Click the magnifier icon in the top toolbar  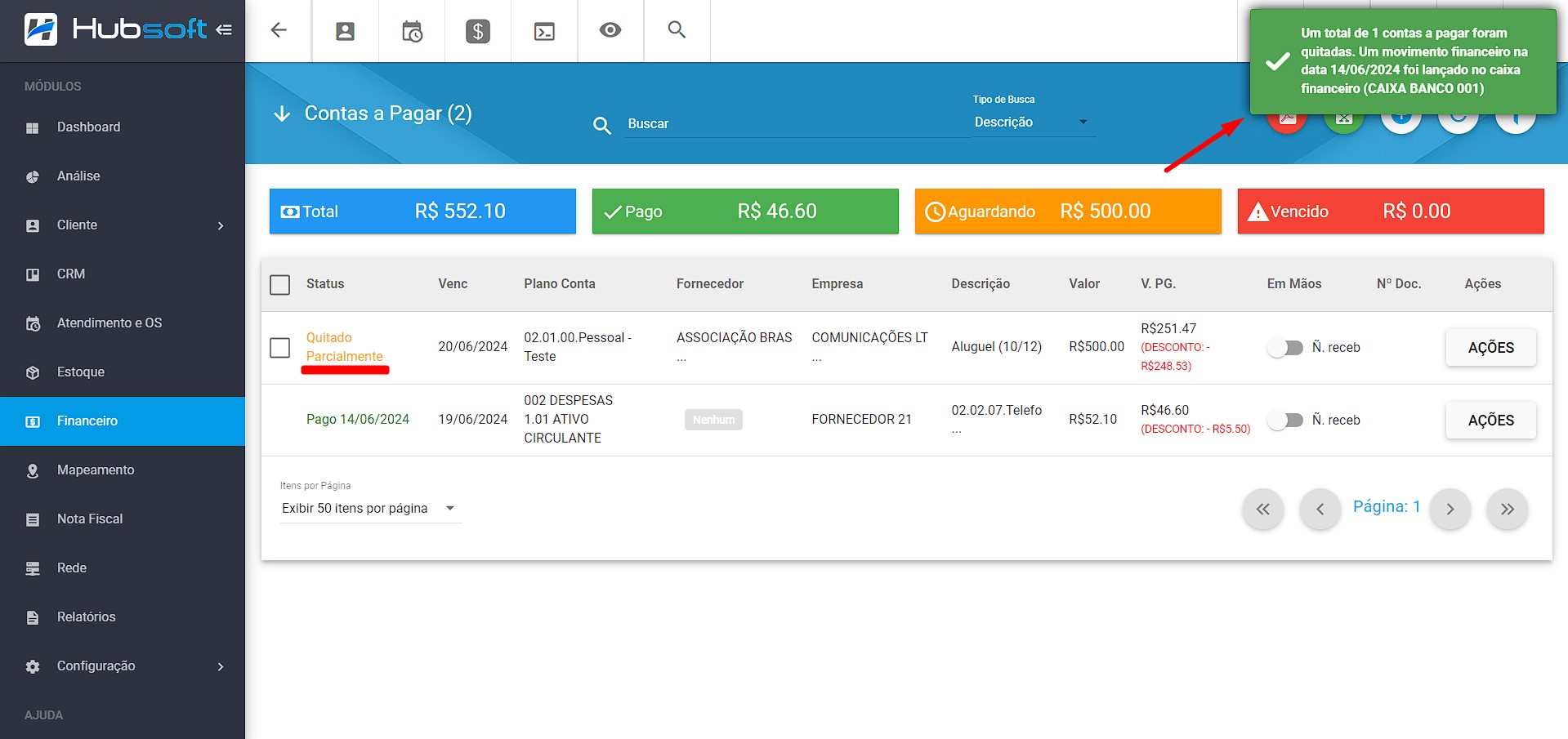(x=677, y=29)
